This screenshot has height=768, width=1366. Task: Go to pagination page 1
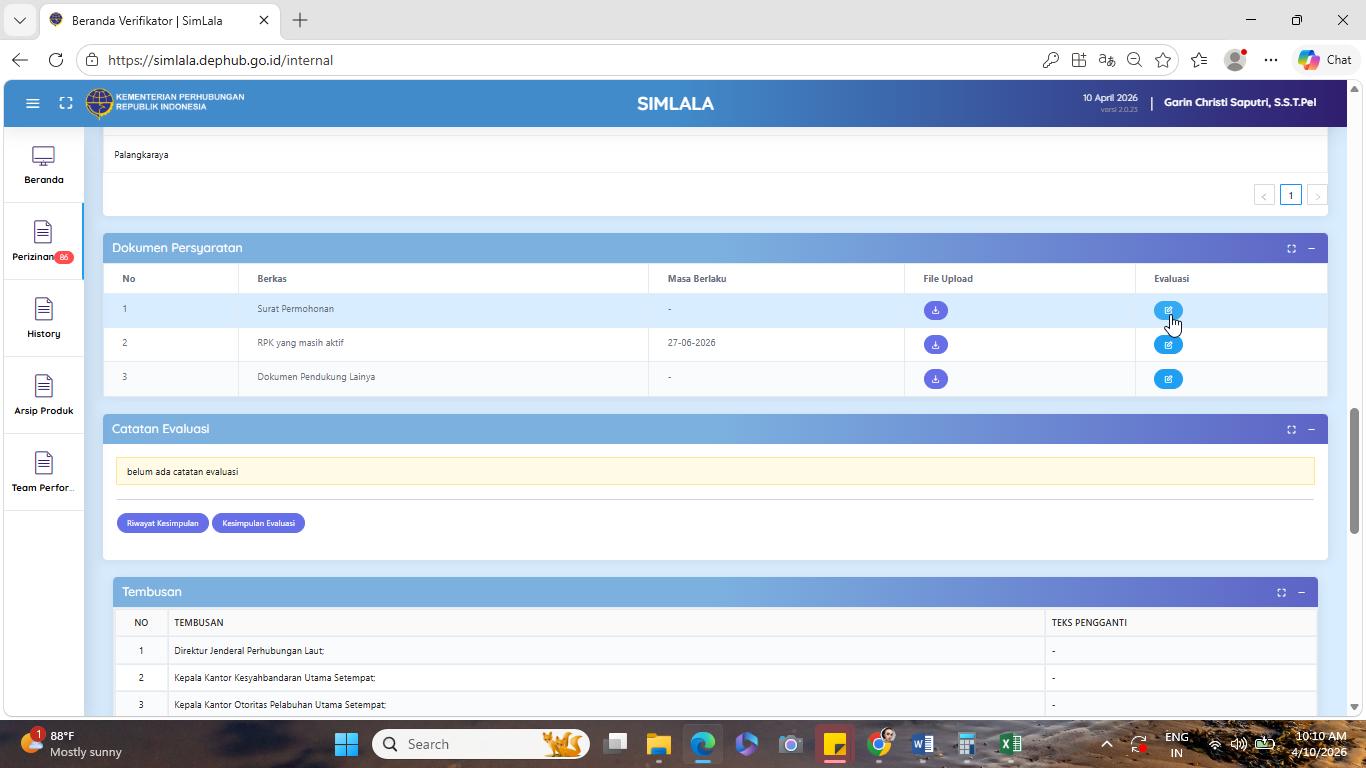coord(1290,195)
